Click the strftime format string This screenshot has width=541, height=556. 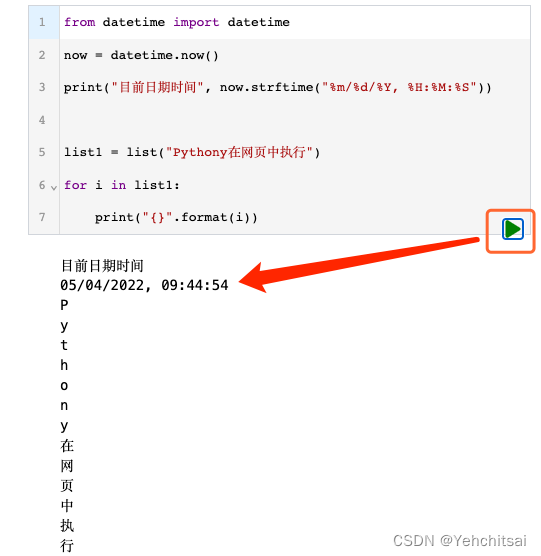pos(399,87)
